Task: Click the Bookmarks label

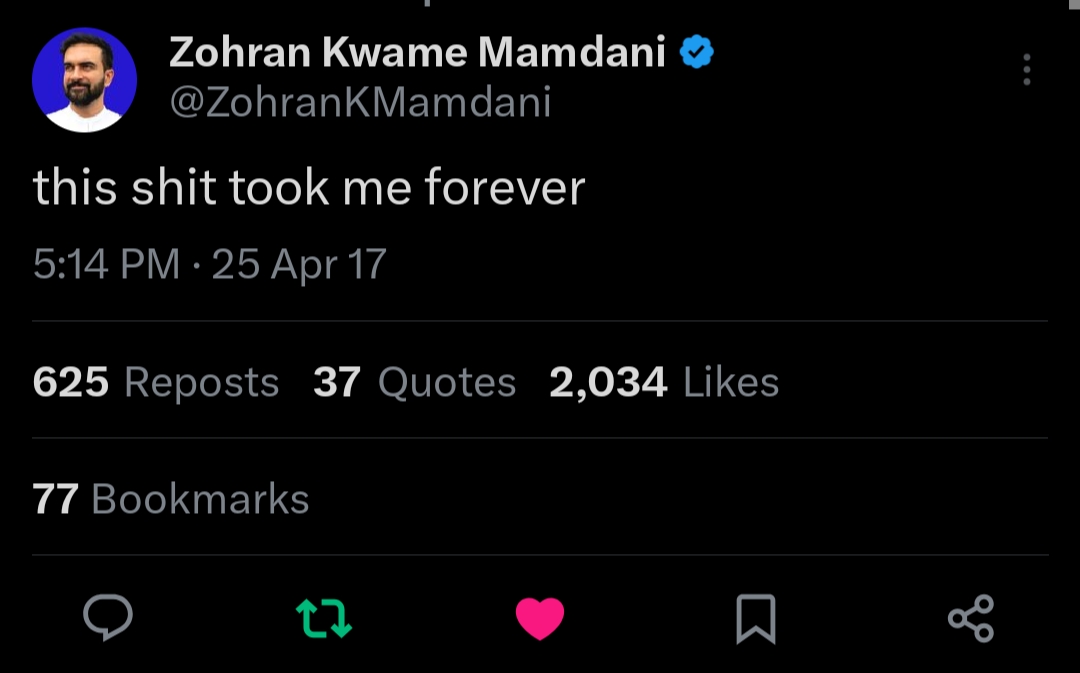Action: [x=200, y=499]
